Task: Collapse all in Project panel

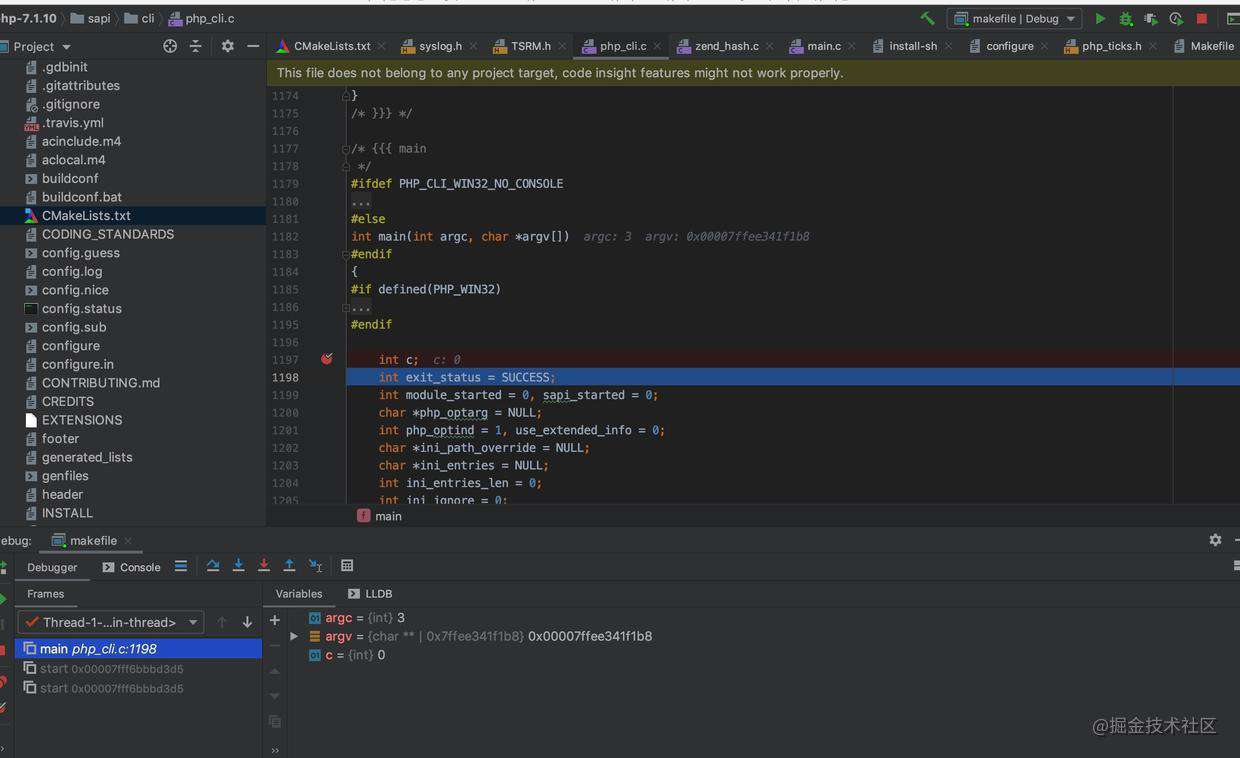Action: coord(195,46)
